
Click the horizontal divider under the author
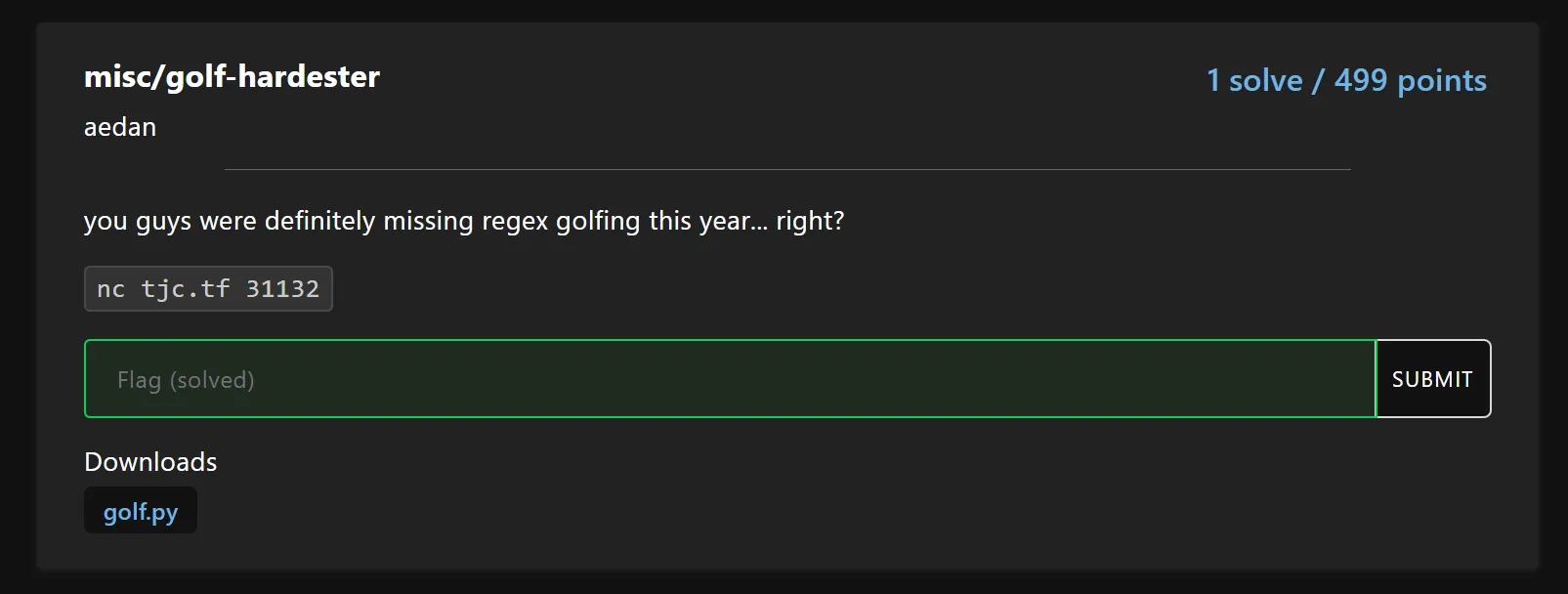786,170
